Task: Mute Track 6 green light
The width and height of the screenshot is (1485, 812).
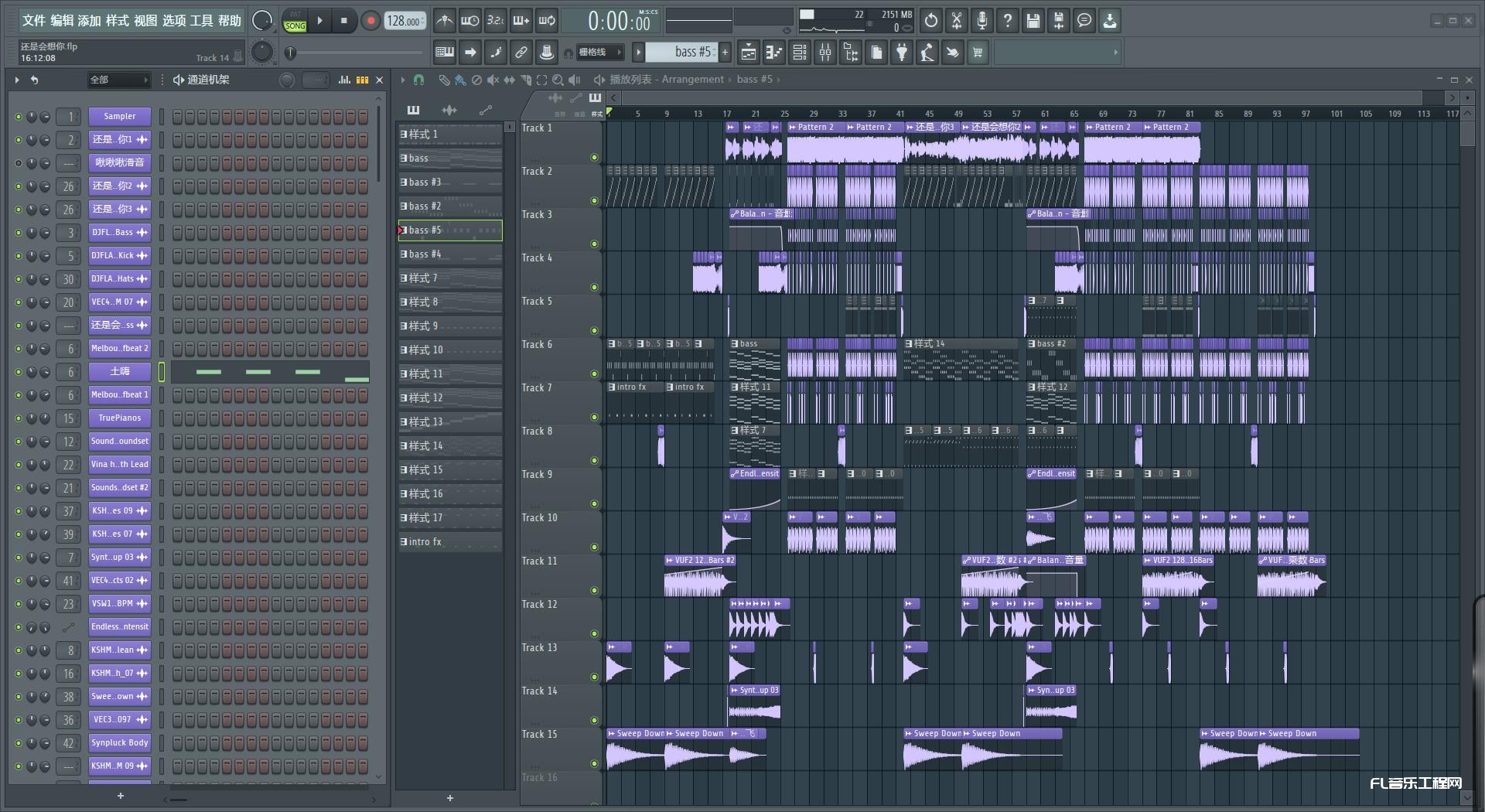Action: tap(594, 374)
